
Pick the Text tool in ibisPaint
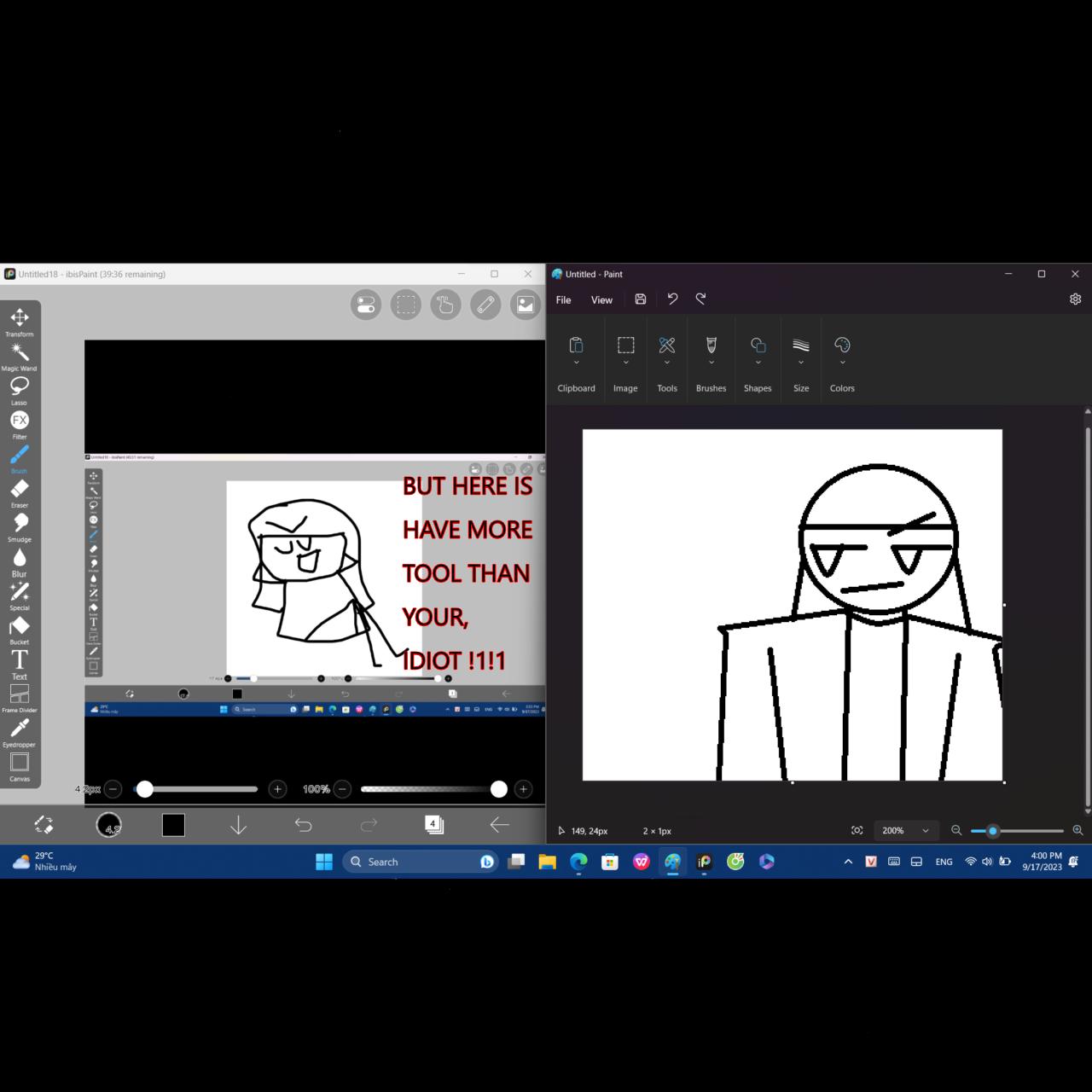pos(19,659)
